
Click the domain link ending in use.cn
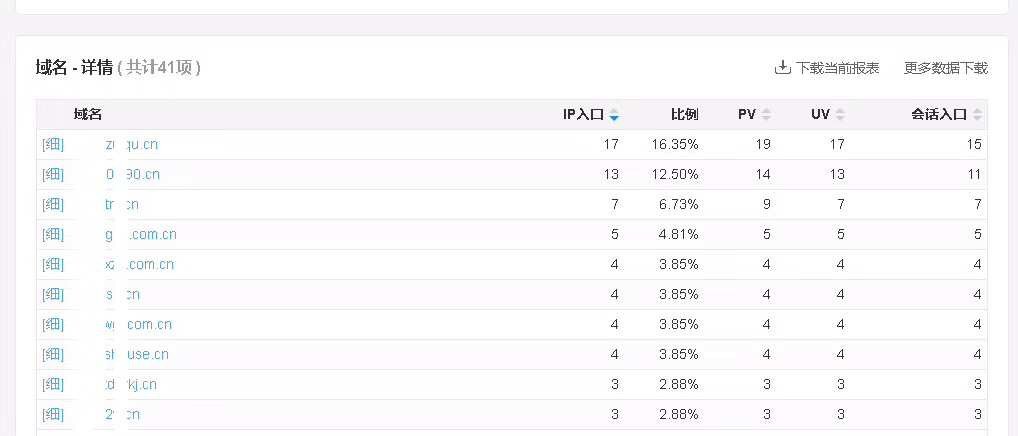click(137, 355)
